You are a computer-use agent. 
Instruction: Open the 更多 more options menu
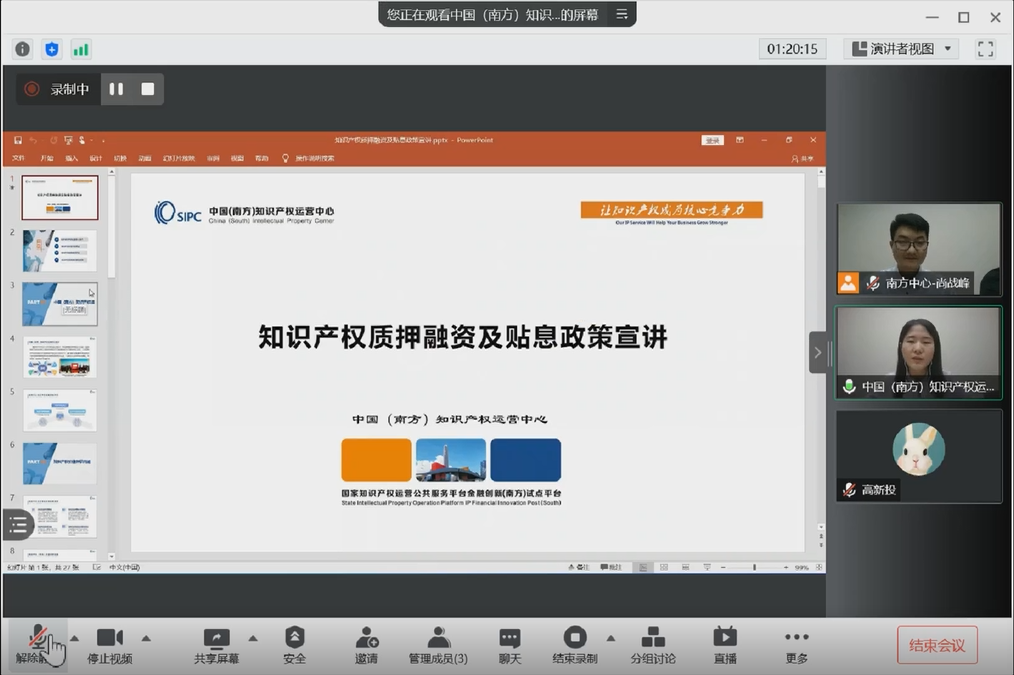click(x=797, y=645)
